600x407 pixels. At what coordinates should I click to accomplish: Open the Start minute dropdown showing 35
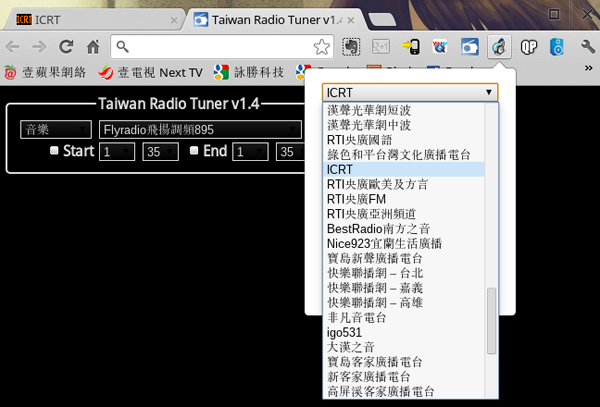tap(161, 151)
